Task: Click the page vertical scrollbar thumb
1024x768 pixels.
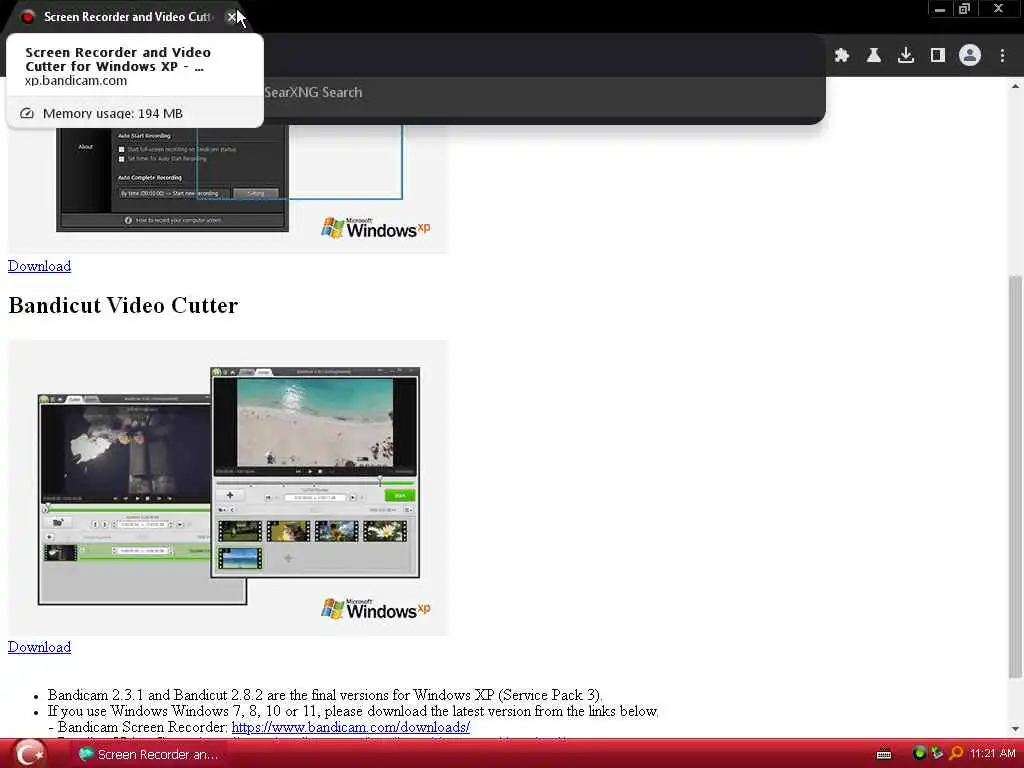Action: (1016, 477)
